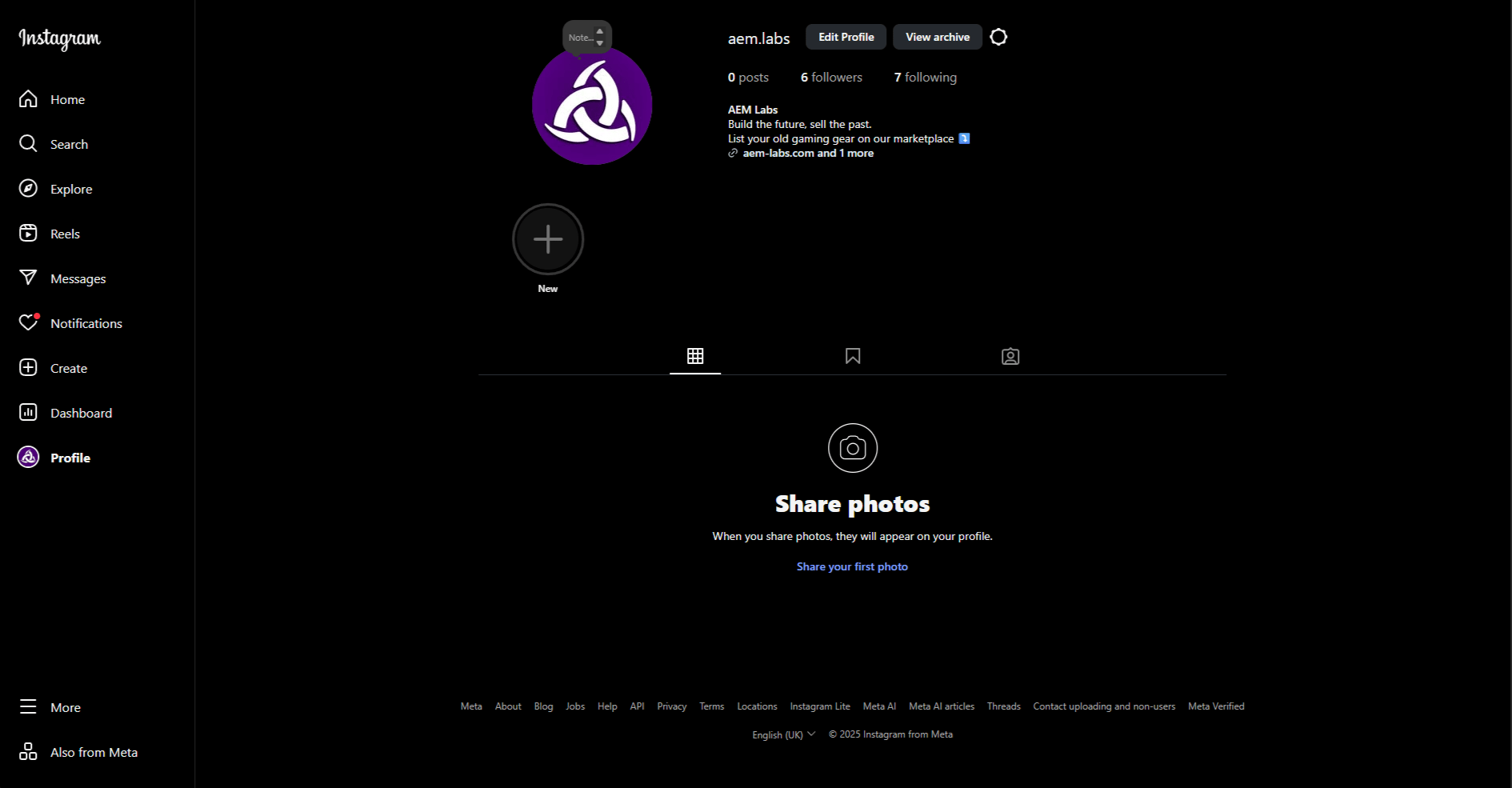Click Notifications label in sidebar
Viewport: 1512px width, 788px height.
pyautogui.click(x=86, y=323)
